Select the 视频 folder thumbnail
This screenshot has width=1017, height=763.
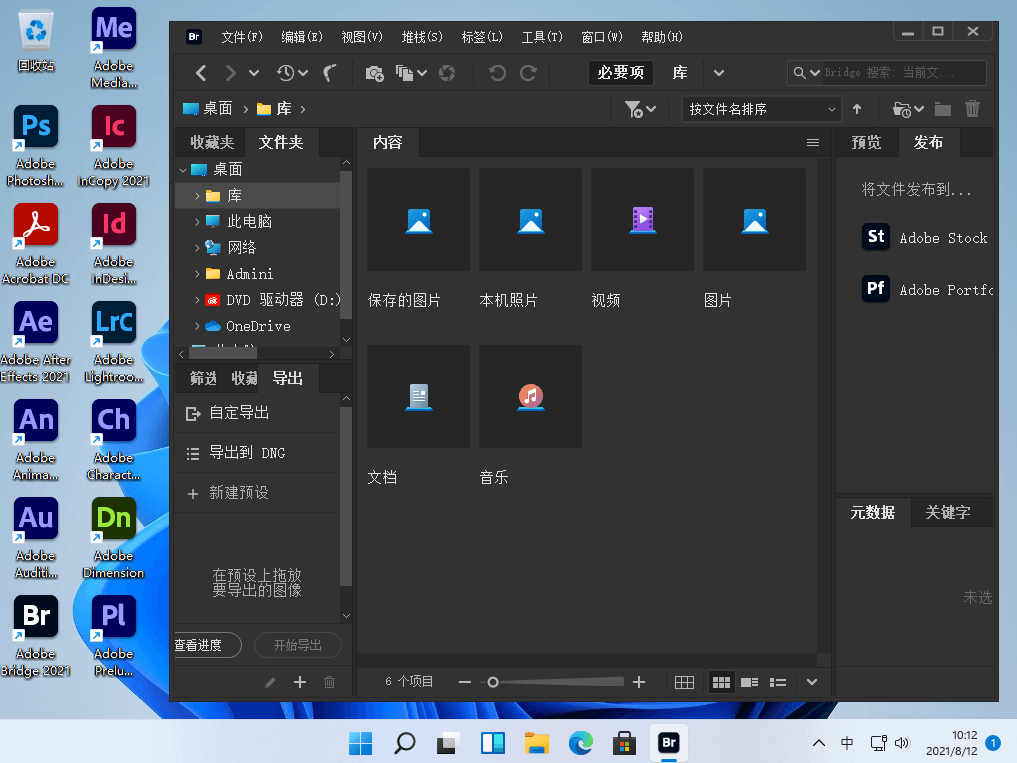[642, 219]
